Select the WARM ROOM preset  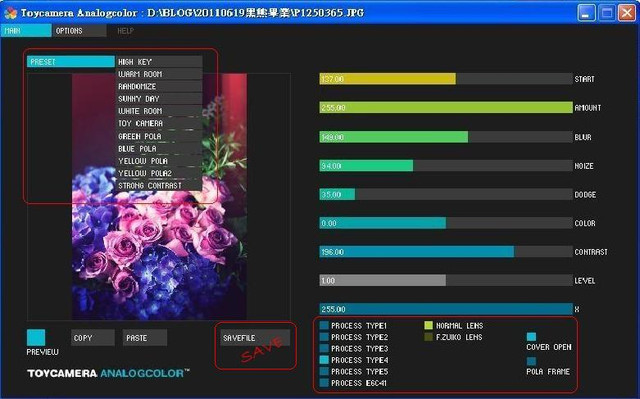click(159, 74)
